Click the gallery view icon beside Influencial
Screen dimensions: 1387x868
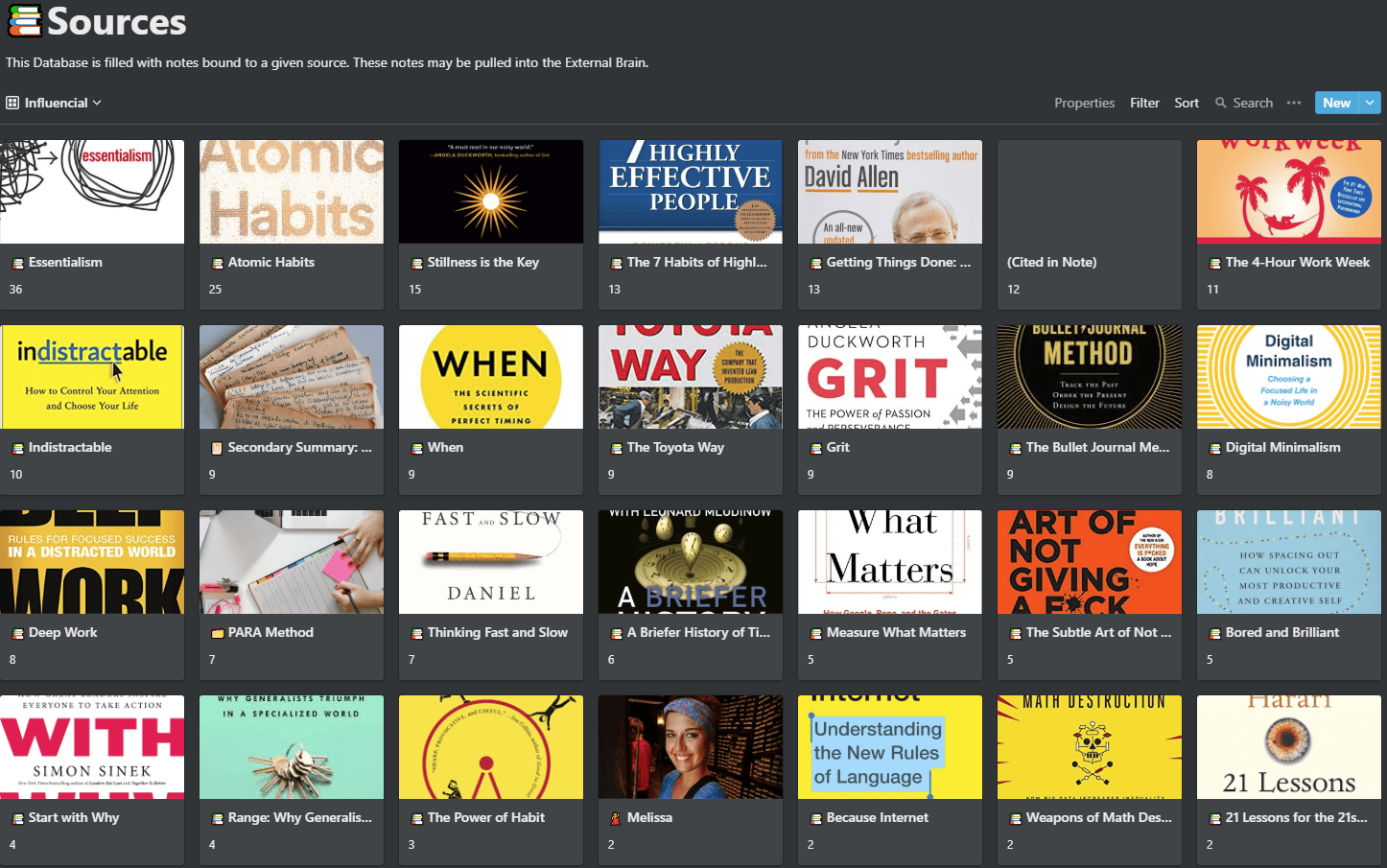click(x=12, y=103)
